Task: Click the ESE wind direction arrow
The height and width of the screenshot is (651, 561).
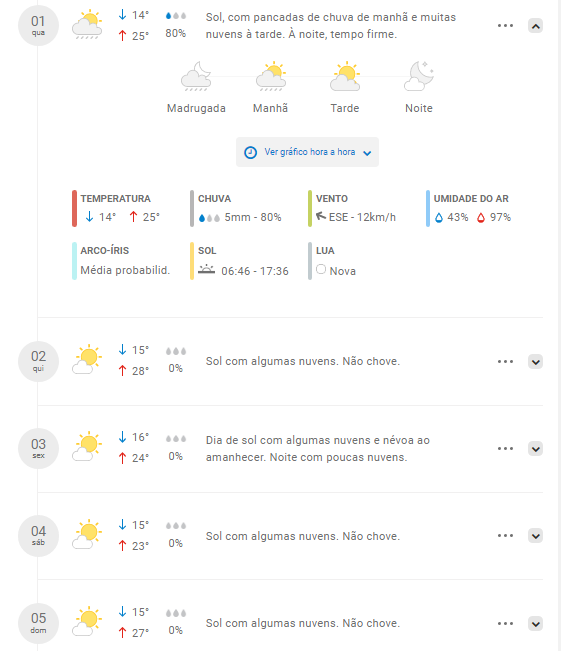Action: pos(321,216)
